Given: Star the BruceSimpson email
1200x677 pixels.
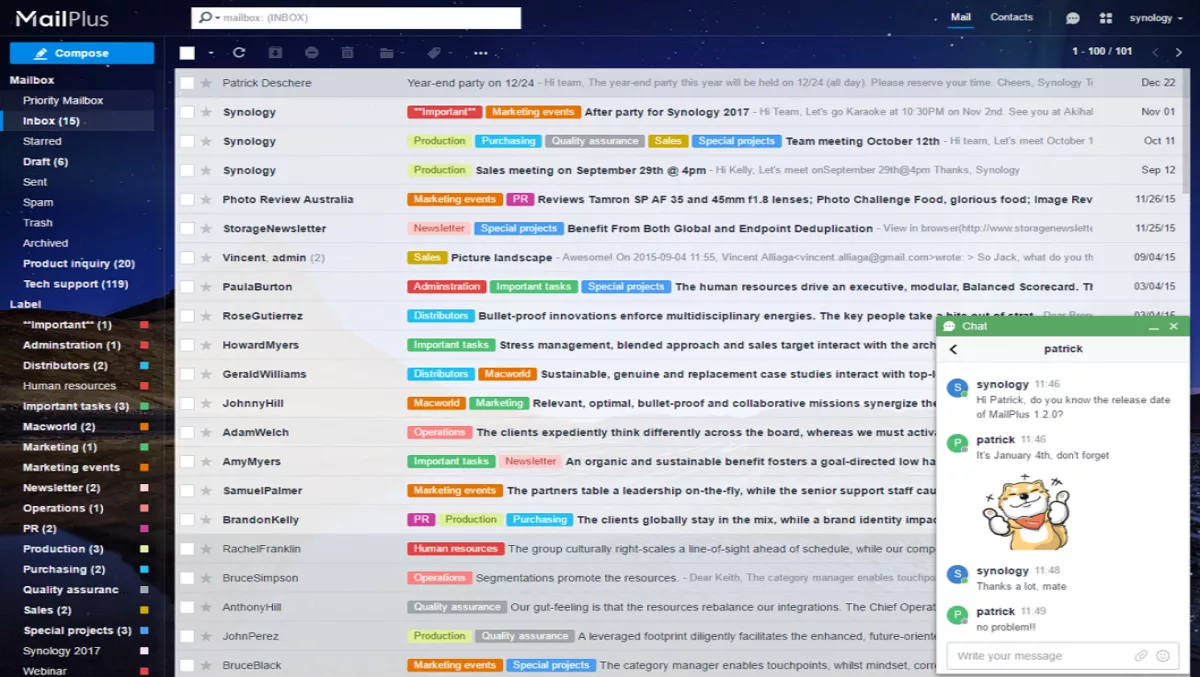Looking at the screenshot, I should [206, 578].
